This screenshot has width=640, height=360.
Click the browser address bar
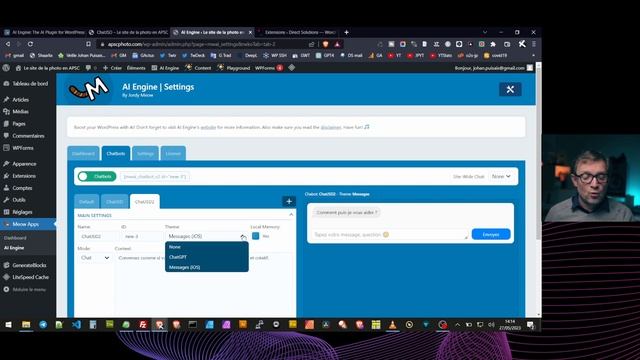(208, 44)
